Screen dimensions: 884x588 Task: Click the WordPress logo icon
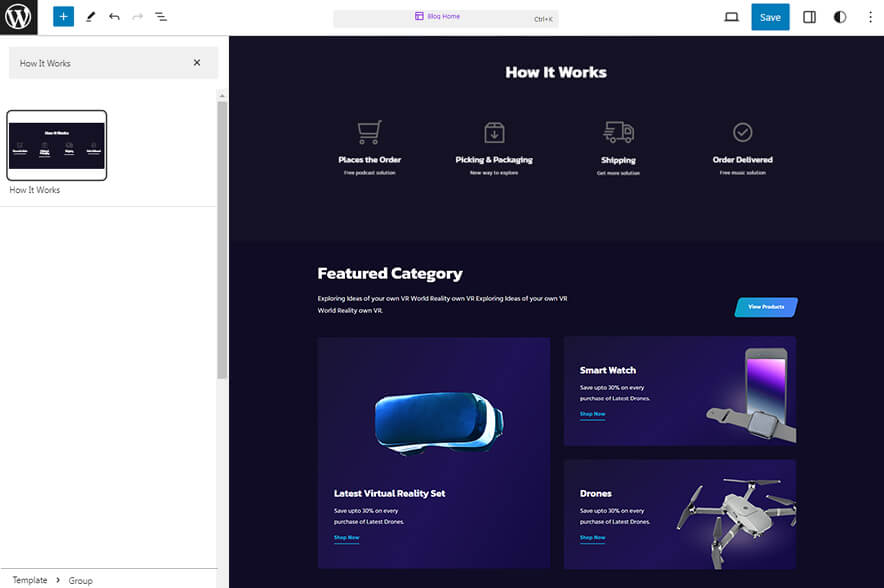pos(18,17)
